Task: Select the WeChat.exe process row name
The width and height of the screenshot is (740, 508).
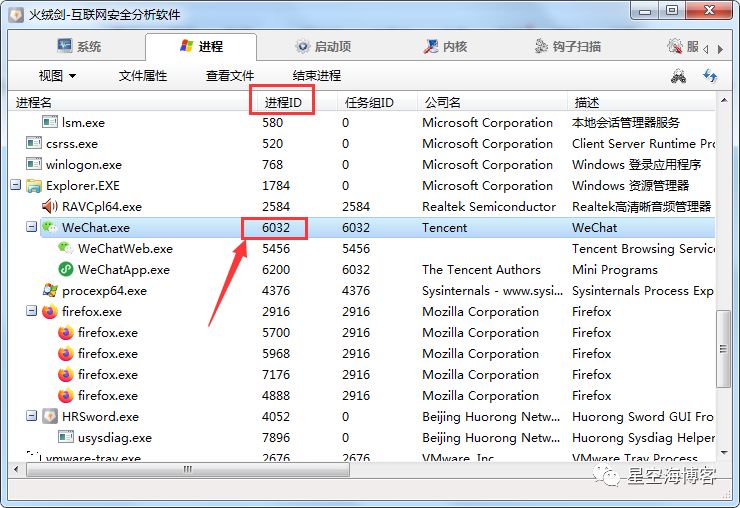Action: tap(96, 228)
